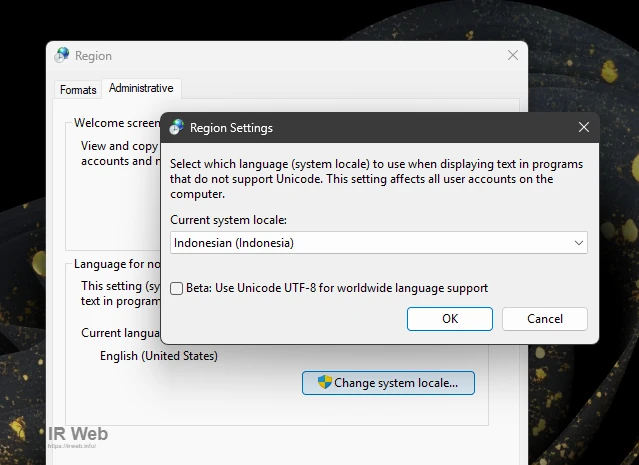Open the Indonesian (Indonesia) locale combo box
639x465 pixels.
370,243
